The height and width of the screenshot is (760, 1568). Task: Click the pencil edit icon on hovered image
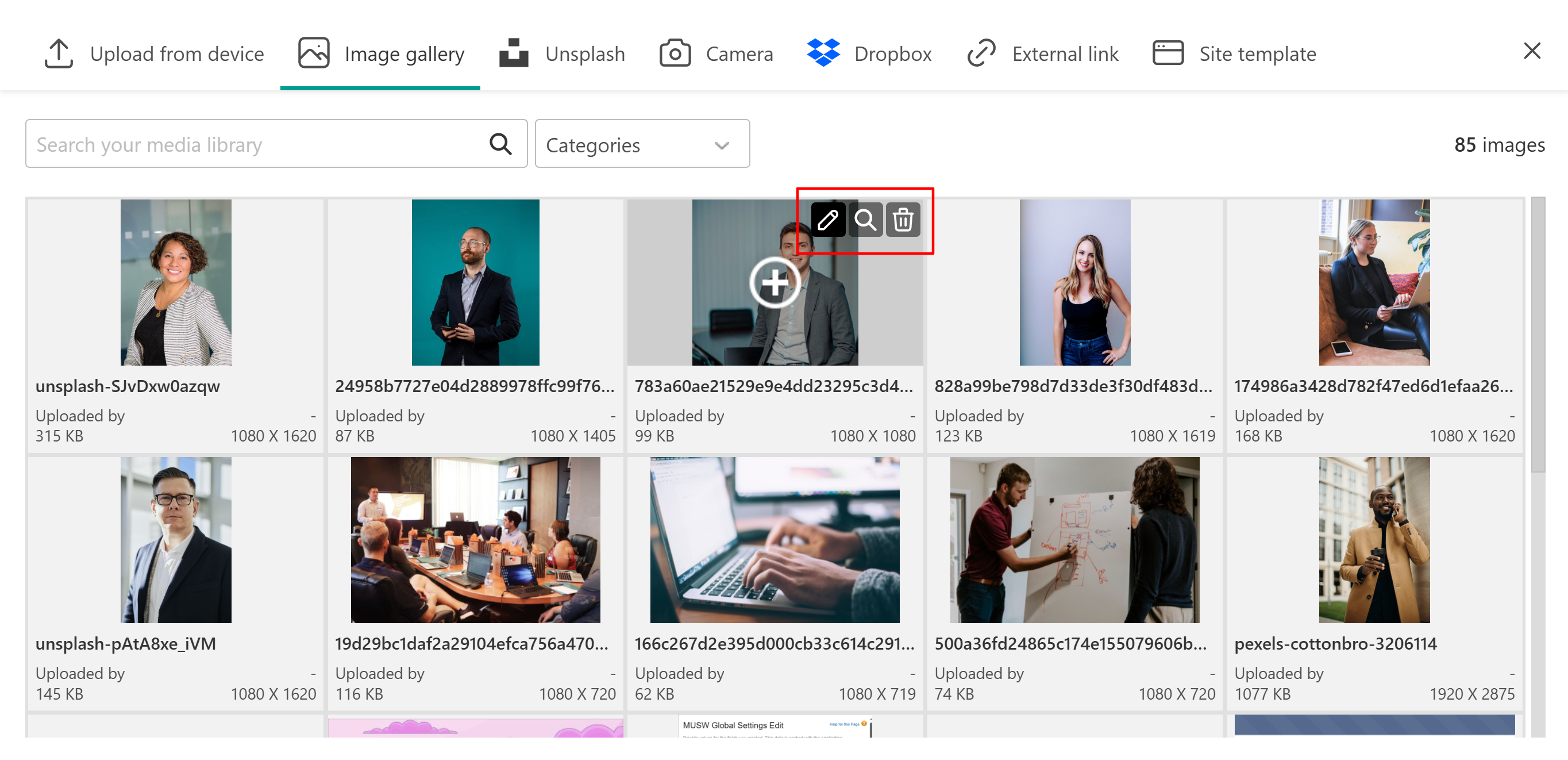pyautogui.click(x=827, y=220)
